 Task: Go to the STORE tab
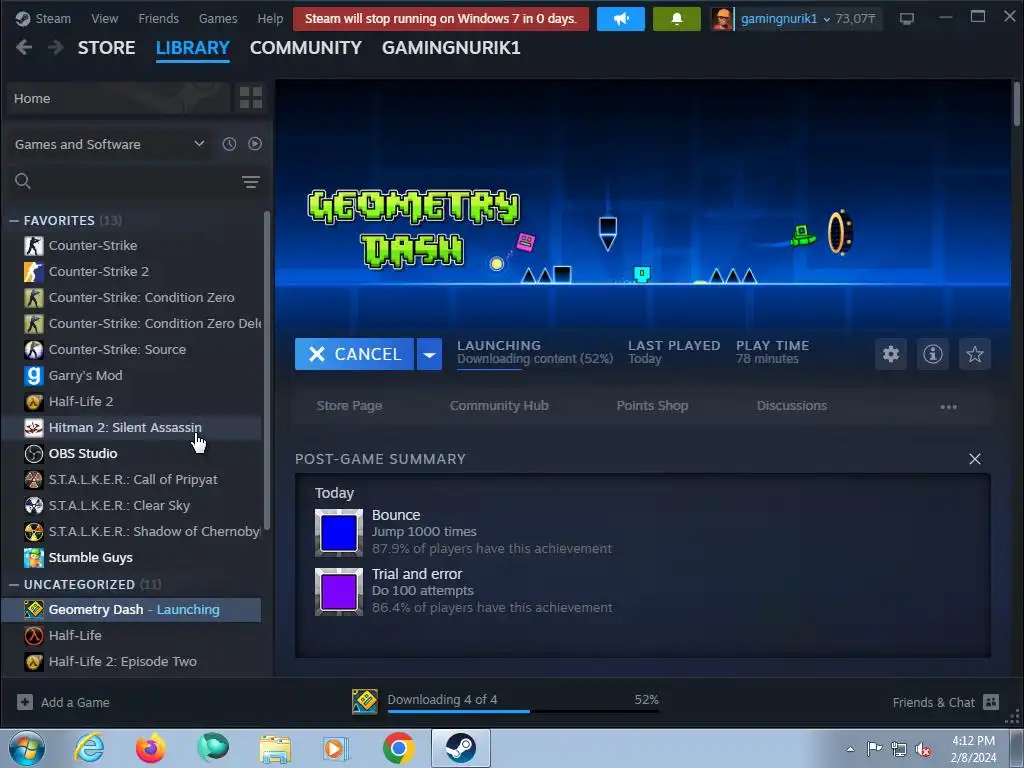tap(106, 48)
